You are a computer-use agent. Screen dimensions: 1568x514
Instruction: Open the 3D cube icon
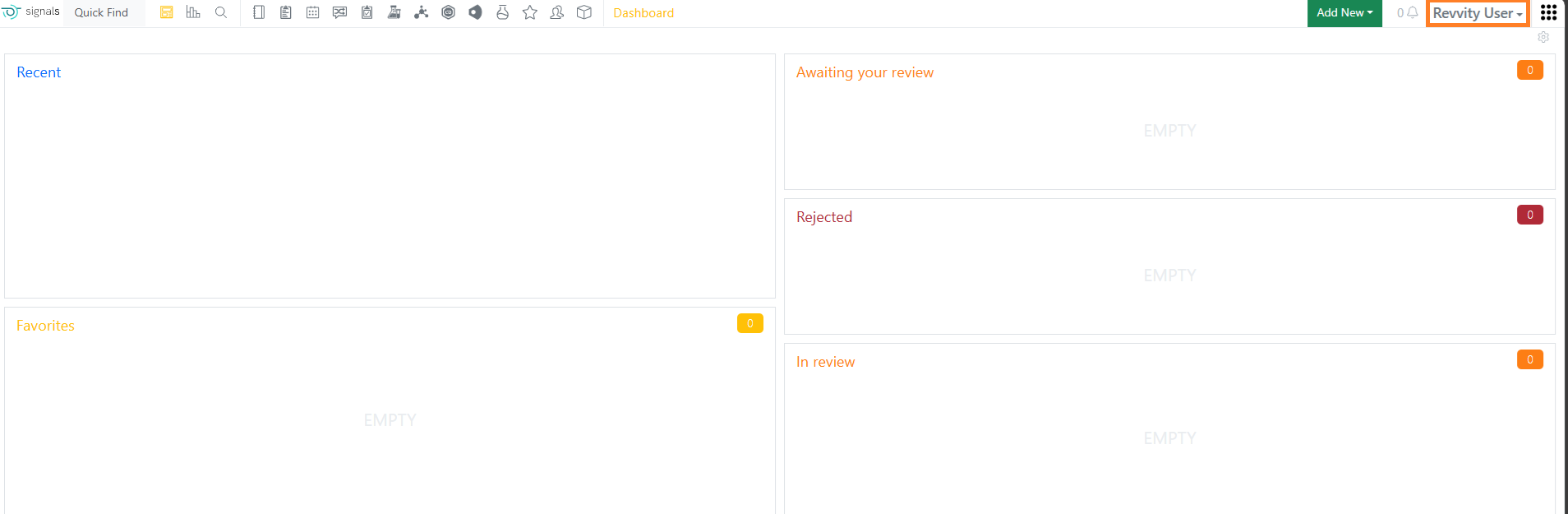(x=584, y=12)
